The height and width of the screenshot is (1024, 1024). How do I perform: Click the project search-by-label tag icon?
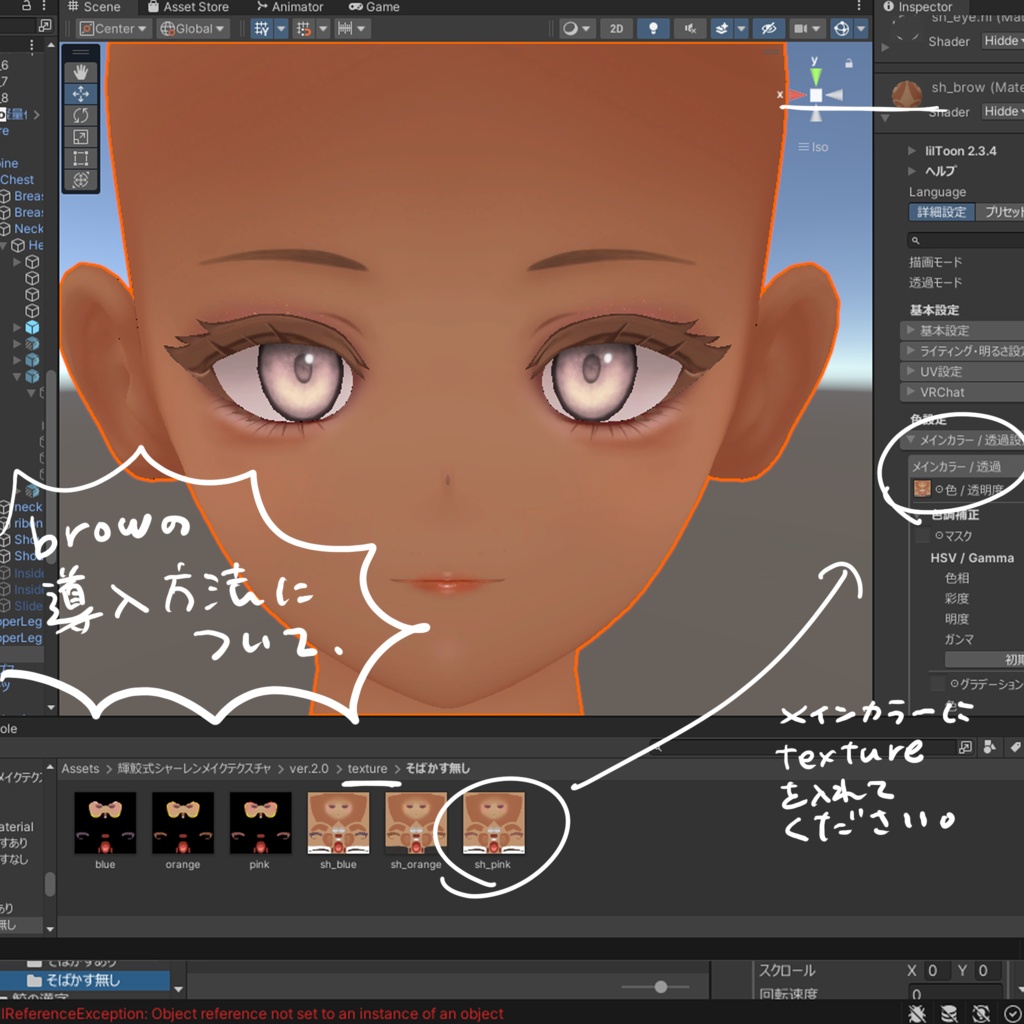(1015, 747)
